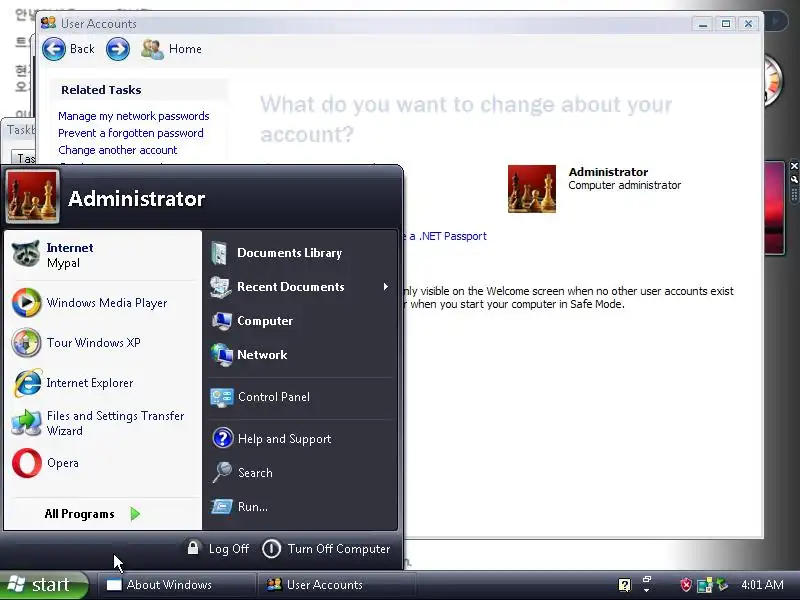Click Log Off button
This screenshot has width=800, height=600.
pyautogui.click(x=218, y=548)
